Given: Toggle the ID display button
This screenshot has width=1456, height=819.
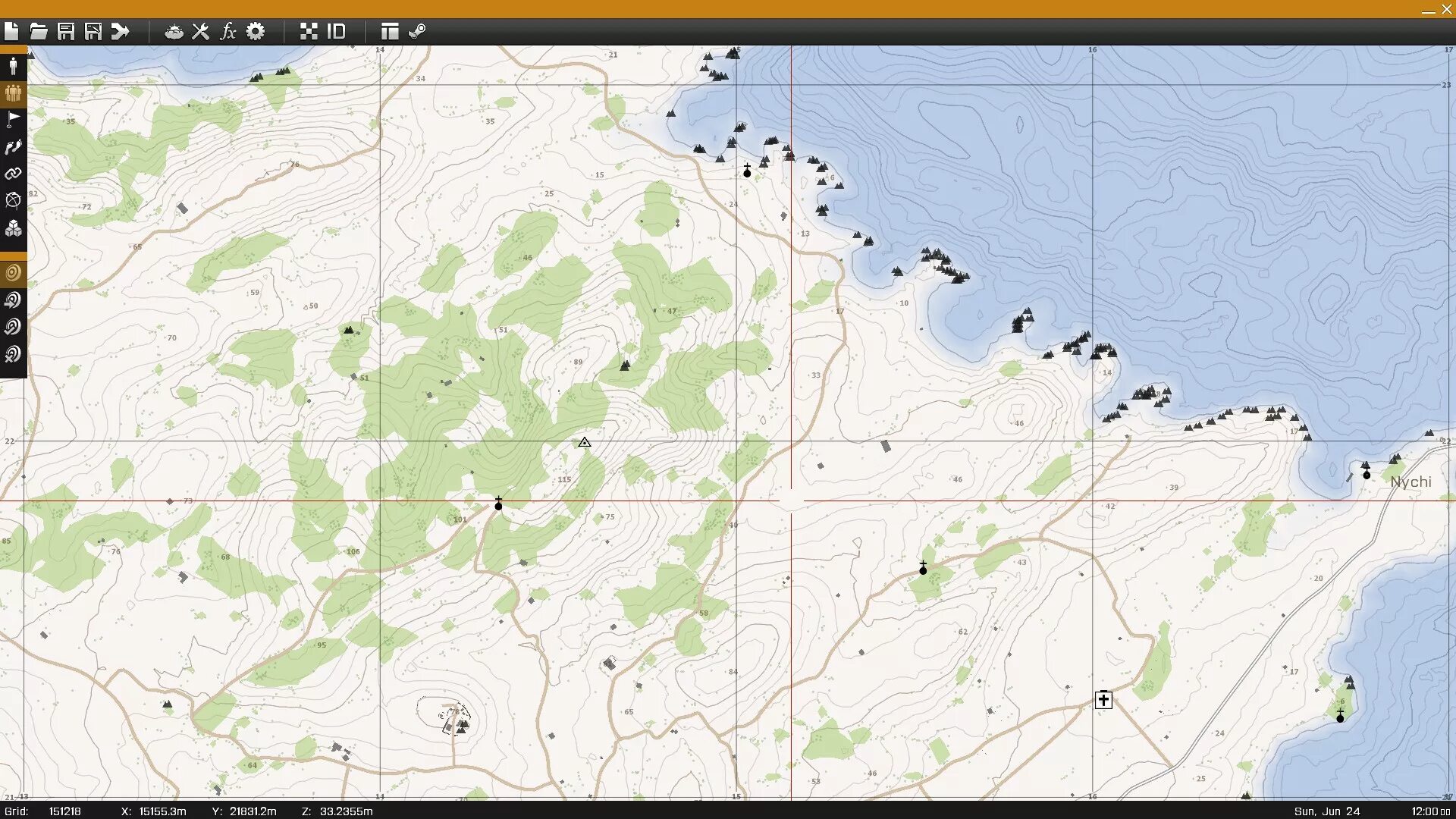Looking at the screenshot, I should tap(336, 31).
